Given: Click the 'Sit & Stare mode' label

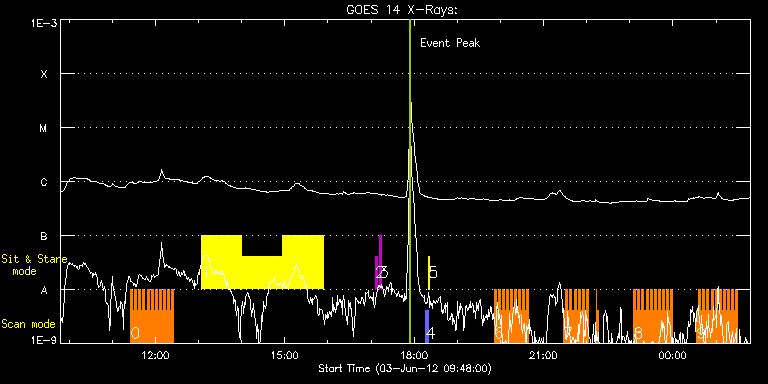Looking at the screenshot, I should [34, 264].
